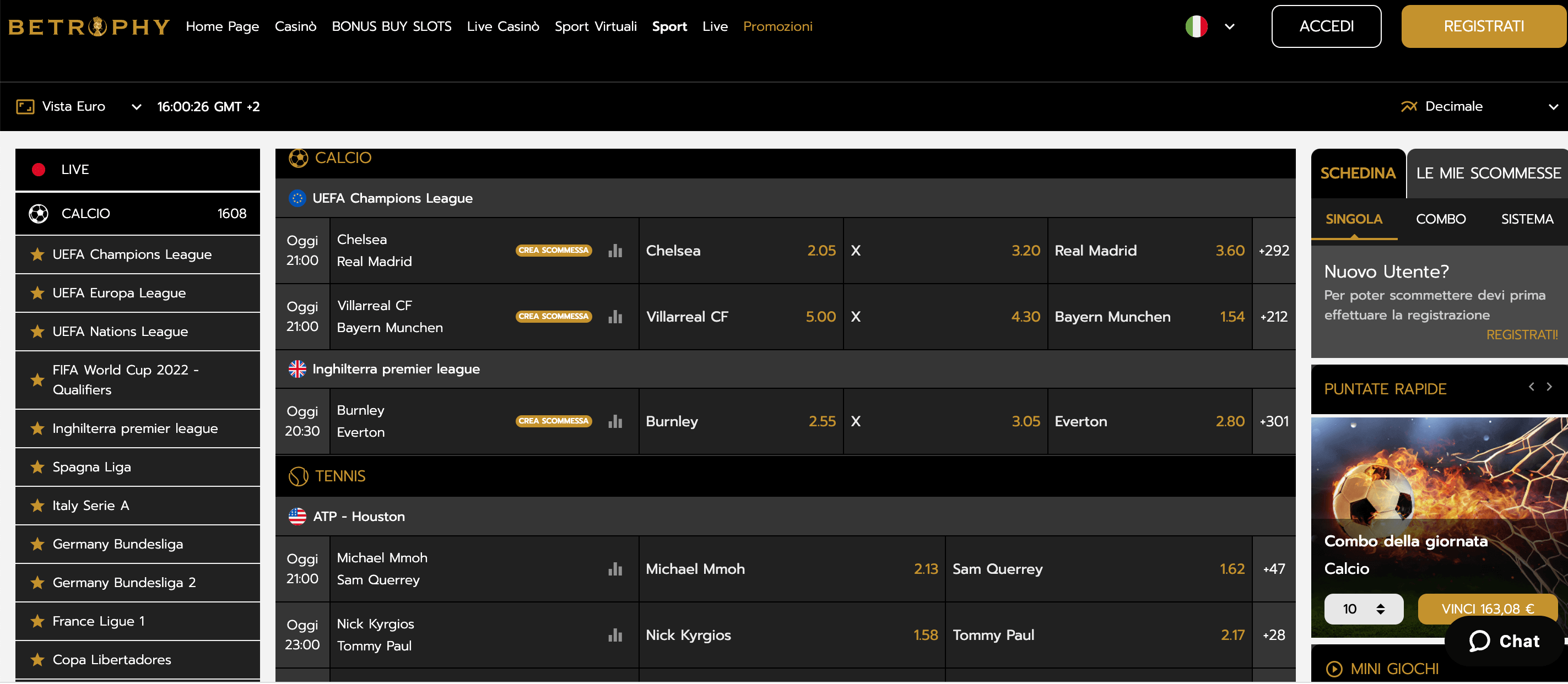The image size is (1568, 684).
Task: Click the REGISTRATI button in header
Action: click(1483, 27)
